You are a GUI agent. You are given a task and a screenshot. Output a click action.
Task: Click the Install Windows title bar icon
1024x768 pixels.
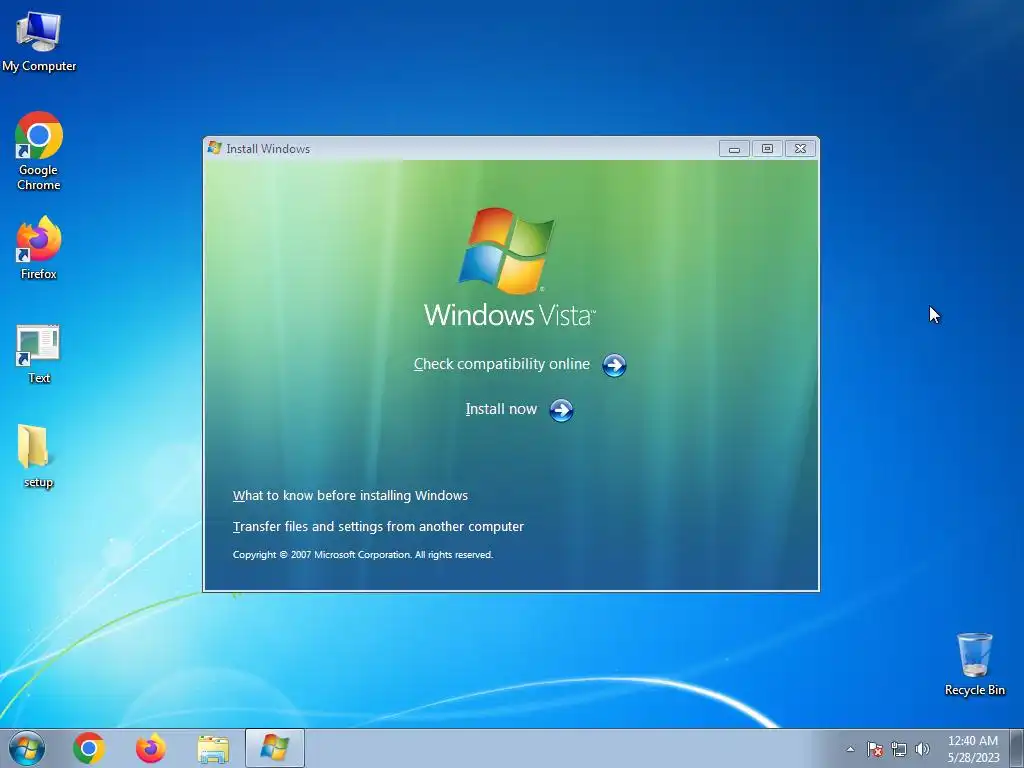(x=214, y=148)
